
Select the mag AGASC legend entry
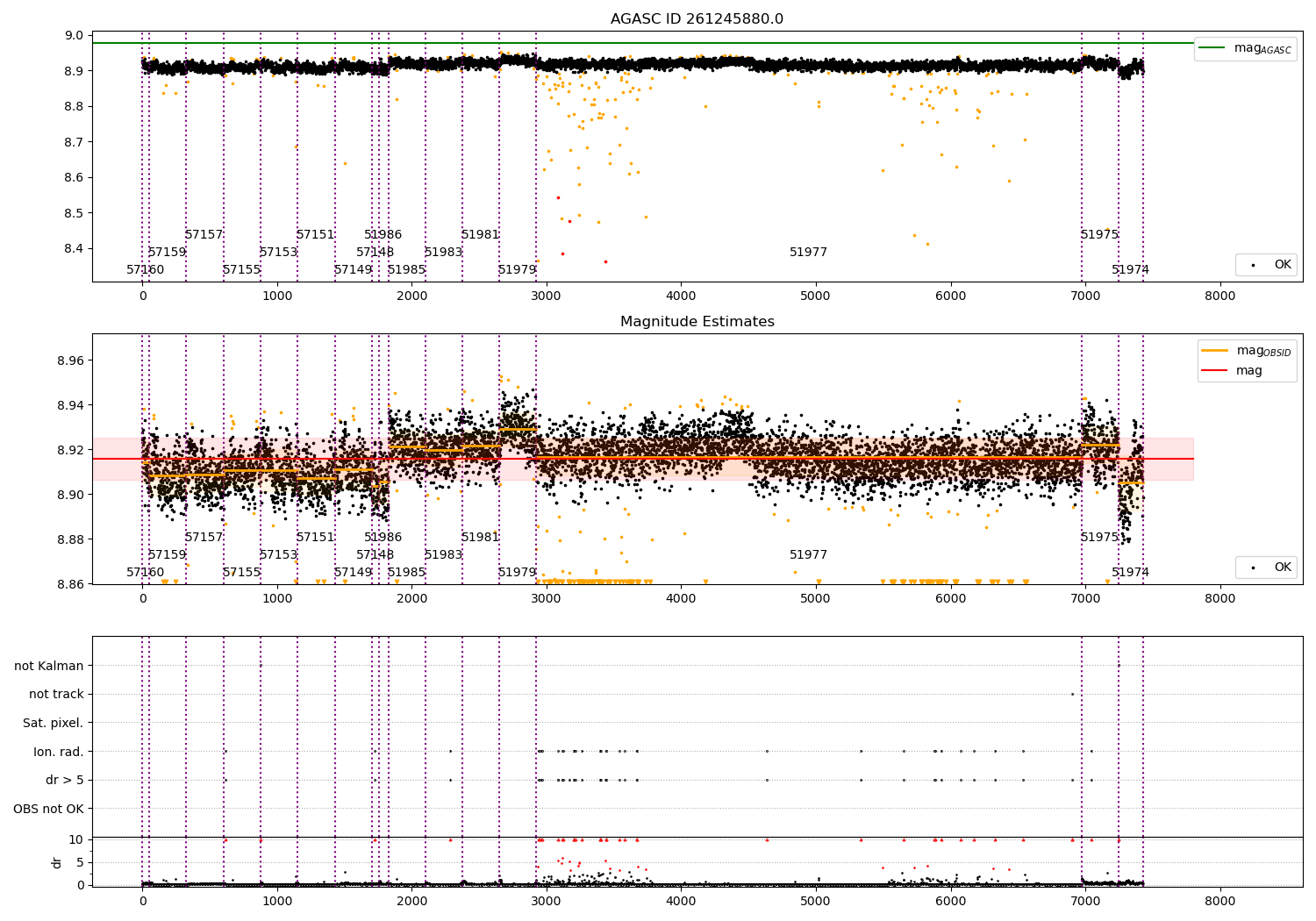[1246, 48]
